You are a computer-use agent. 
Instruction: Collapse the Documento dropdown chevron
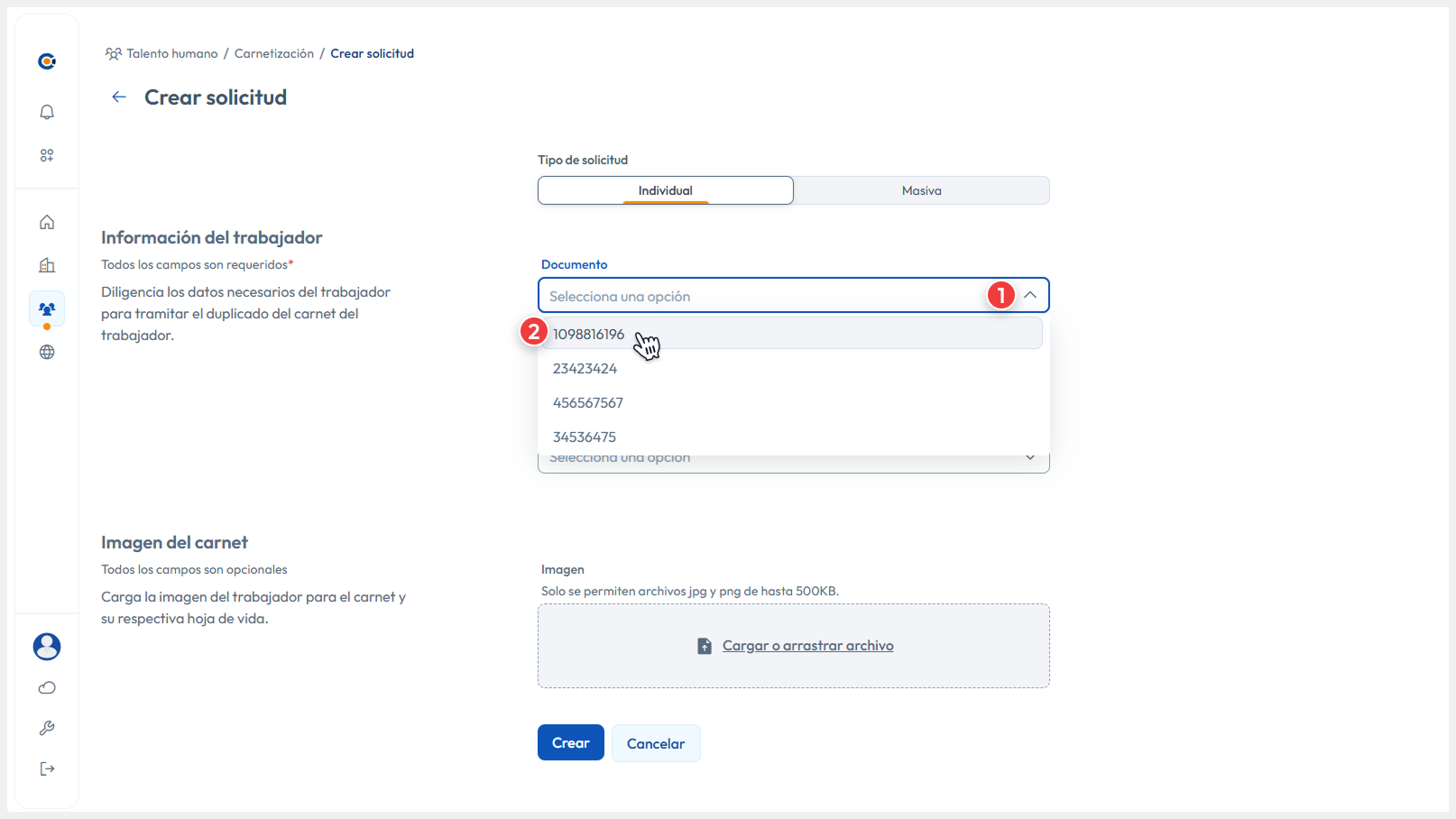point(1029,295)
